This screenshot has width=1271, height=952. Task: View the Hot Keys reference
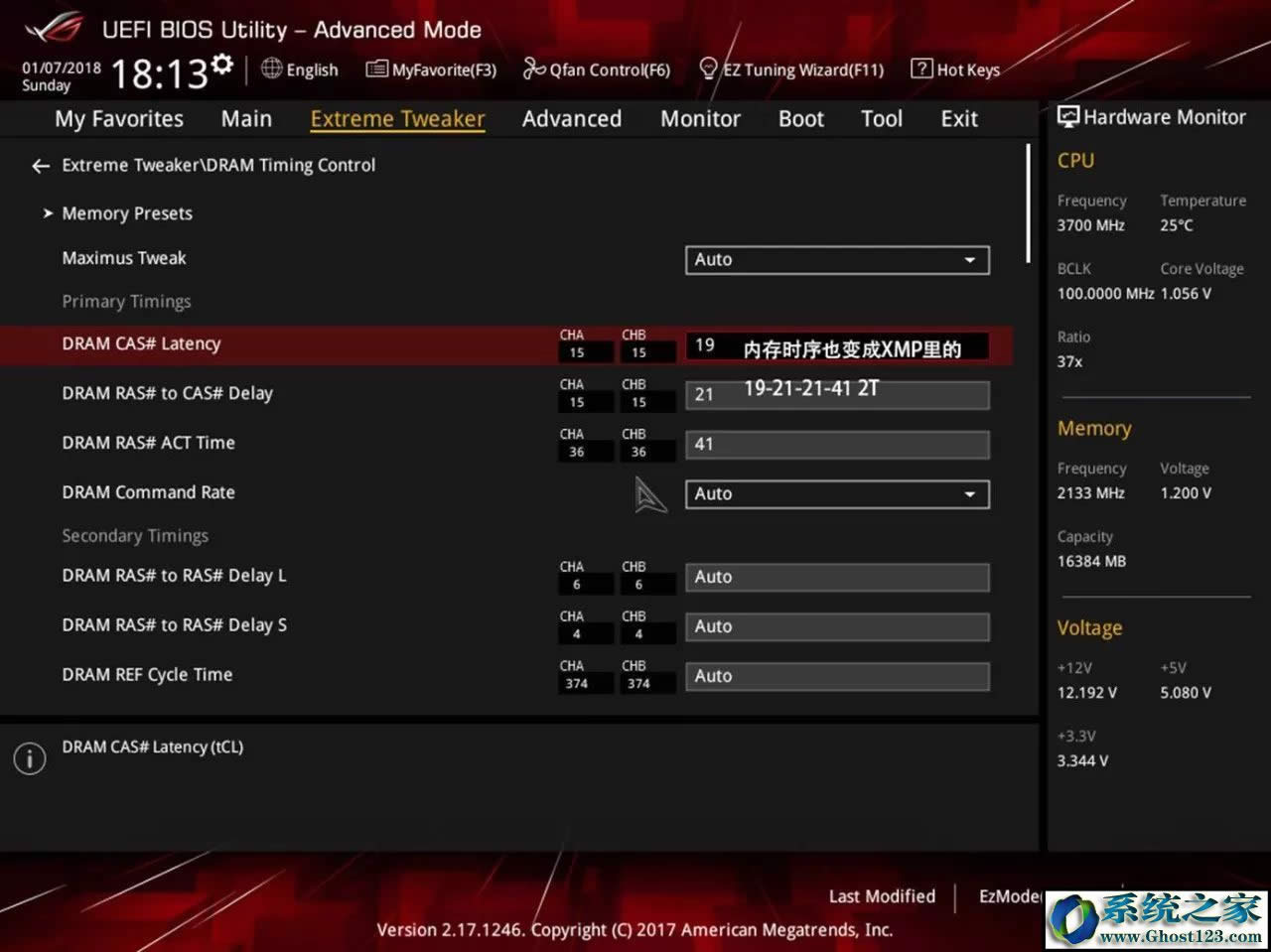tap(954, 69)
